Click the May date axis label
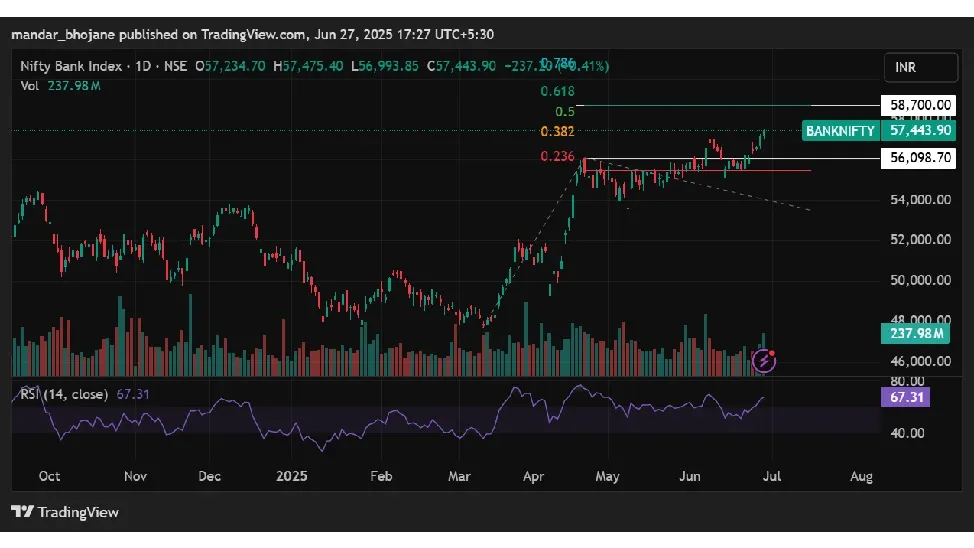974x548 pixels. tap(607, 476)
